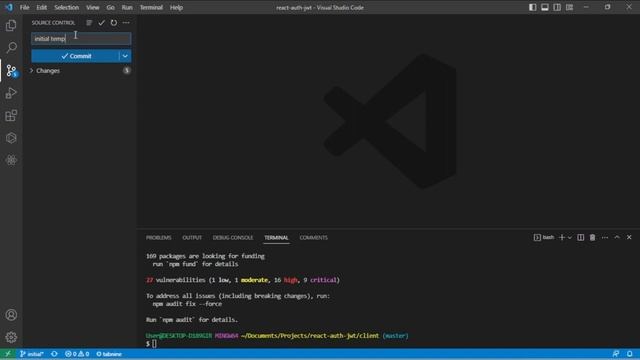Click '169 packages are looking for funding' line

[x=205, y=256]
